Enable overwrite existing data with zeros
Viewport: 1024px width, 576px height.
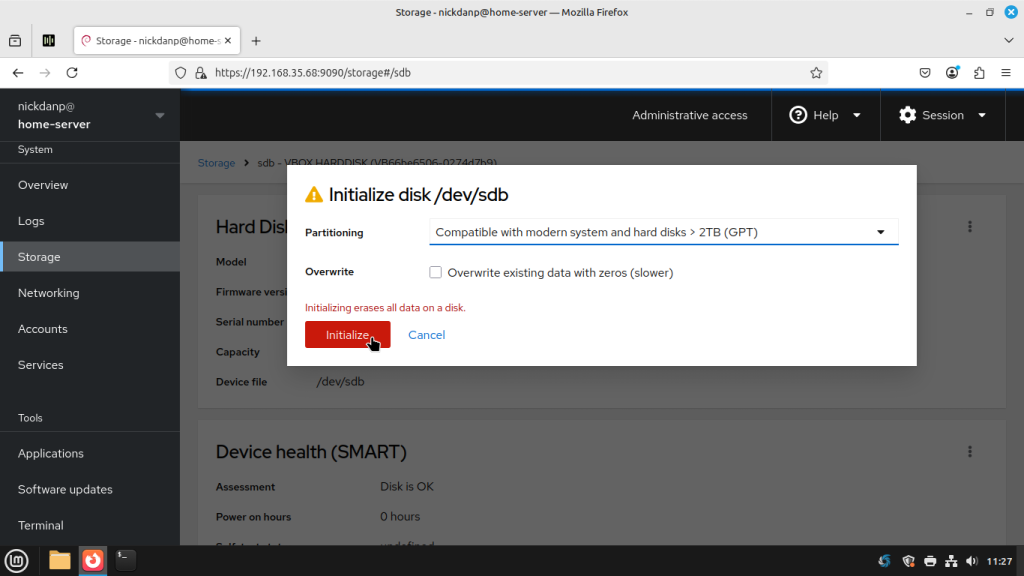(435, 272)
